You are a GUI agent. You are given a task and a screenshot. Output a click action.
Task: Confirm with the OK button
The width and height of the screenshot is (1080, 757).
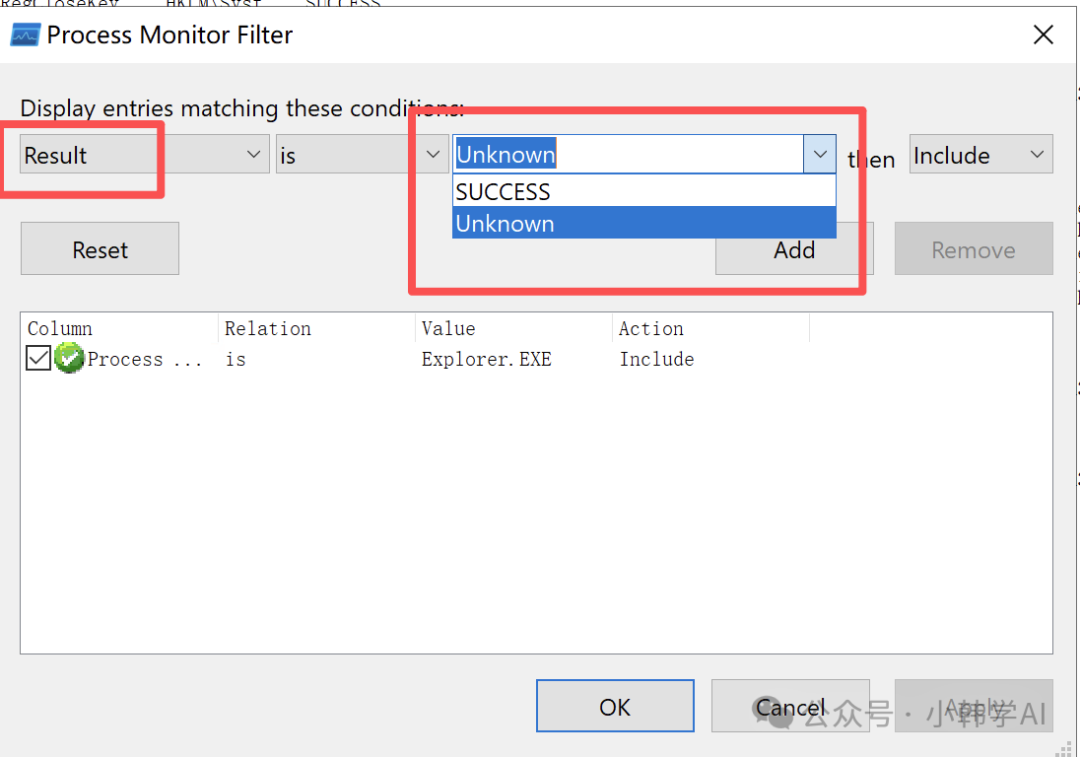tap(615, 707)
